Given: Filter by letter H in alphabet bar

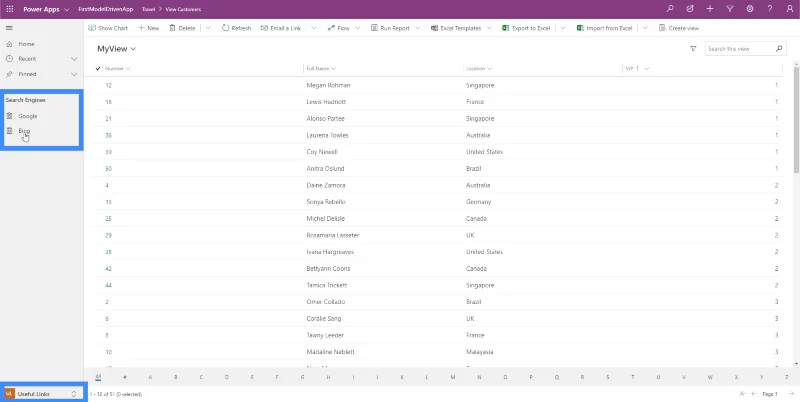Looking at the screenshot, I should tap(329, 377).
